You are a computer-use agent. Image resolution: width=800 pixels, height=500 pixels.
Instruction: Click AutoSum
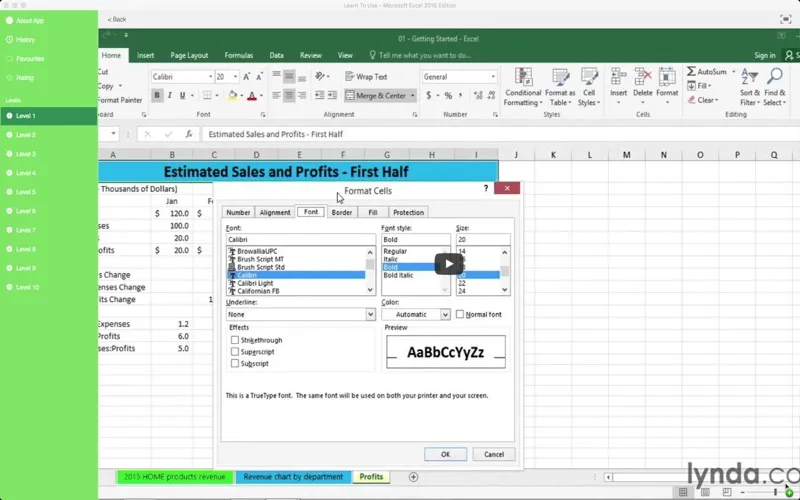pyautogui.click(x=707, y=72)
